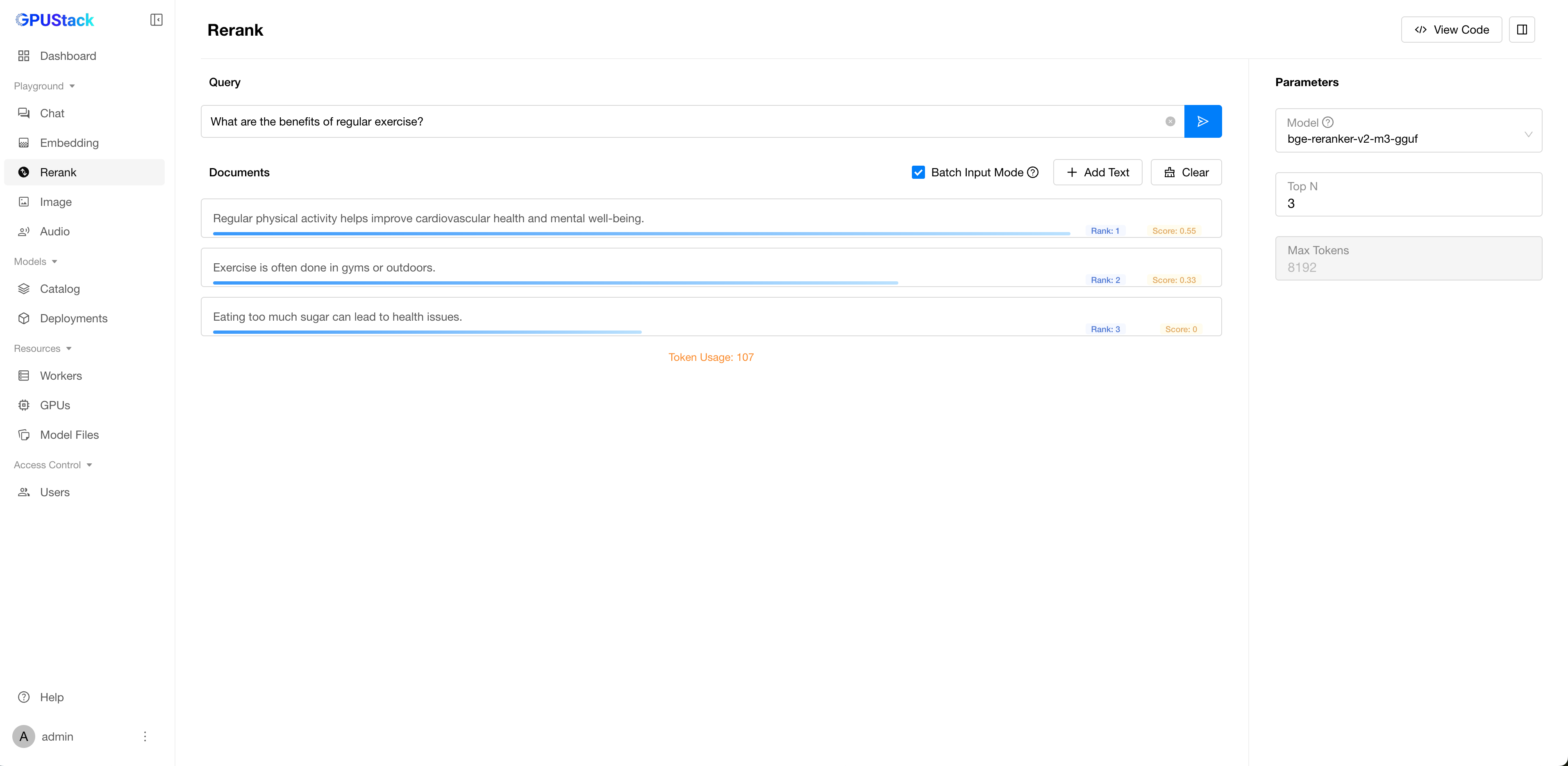Toggle the parameters panel layout icon

pos(1522,30)
